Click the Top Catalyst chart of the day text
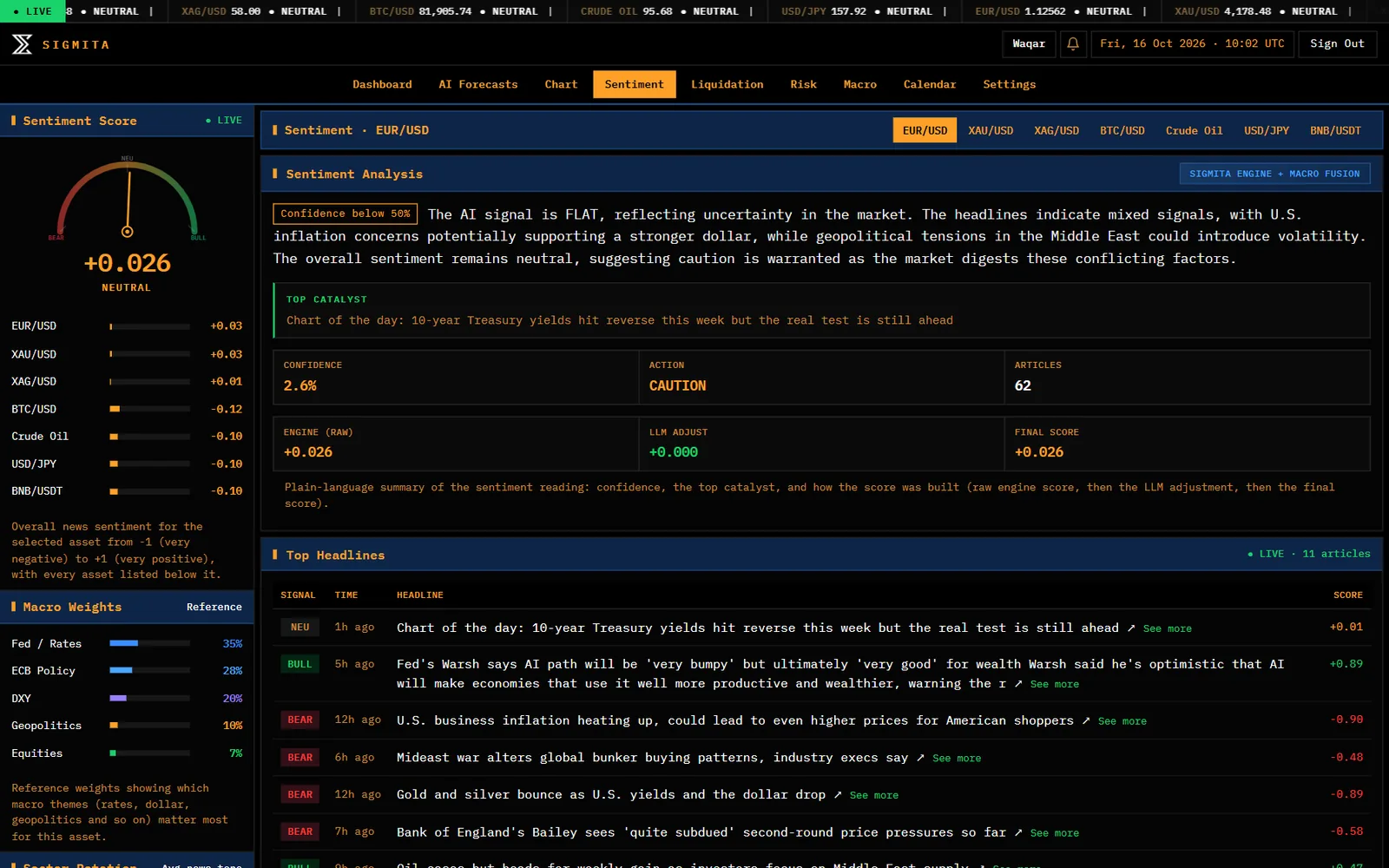The height and width of the screenshot is (868, 1389). click(x=620, y=320)
